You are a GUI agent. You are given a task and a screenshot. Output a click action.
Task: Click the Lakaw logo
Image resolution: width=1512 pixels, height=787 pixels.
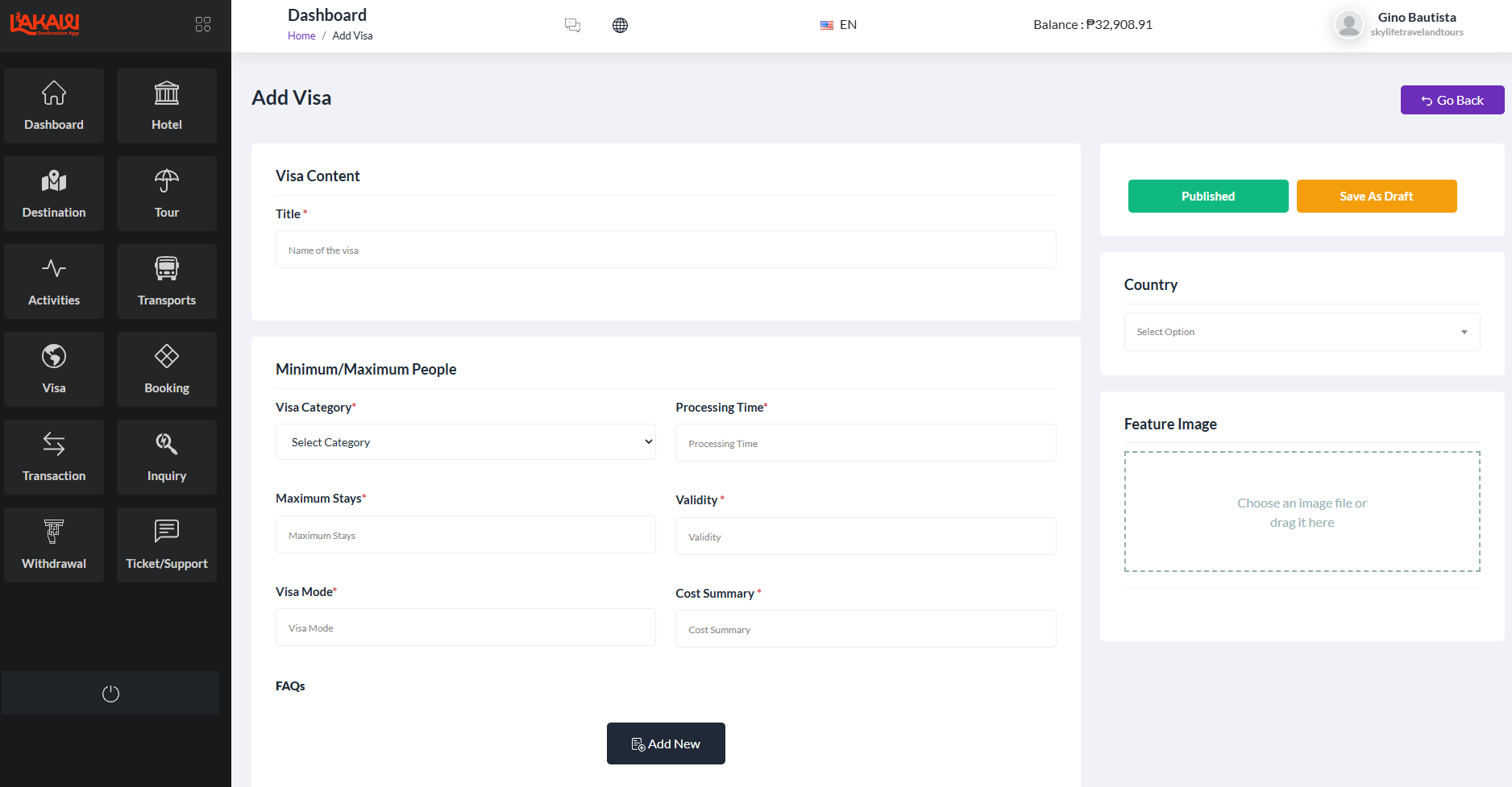pos(44,24)
